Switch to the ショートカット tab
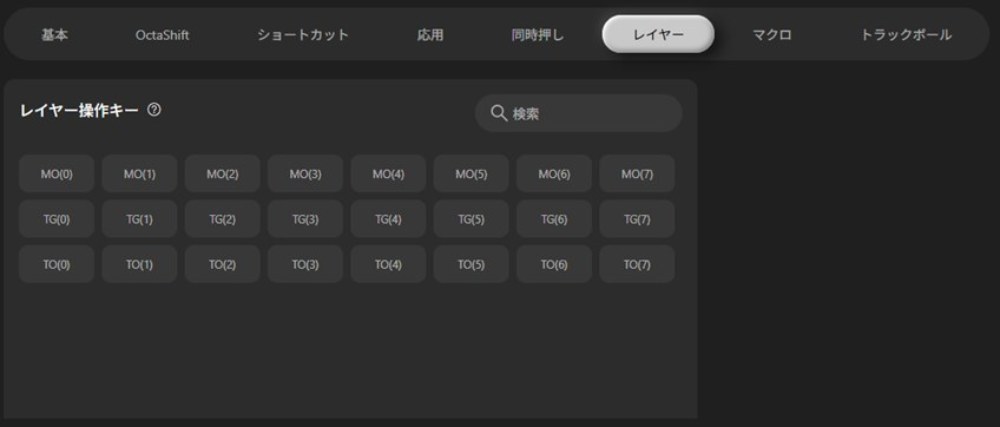Screen dimensions: 1000x427 click(x=303, y=34)
